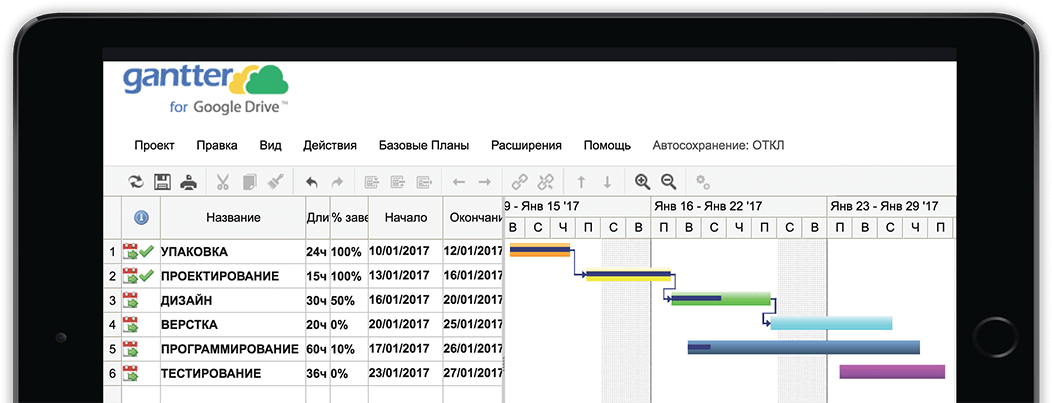The width and height of the screenshot is (1052, 403).
Task: Click the refresh icon in toolbar
Action: point(136,182)
